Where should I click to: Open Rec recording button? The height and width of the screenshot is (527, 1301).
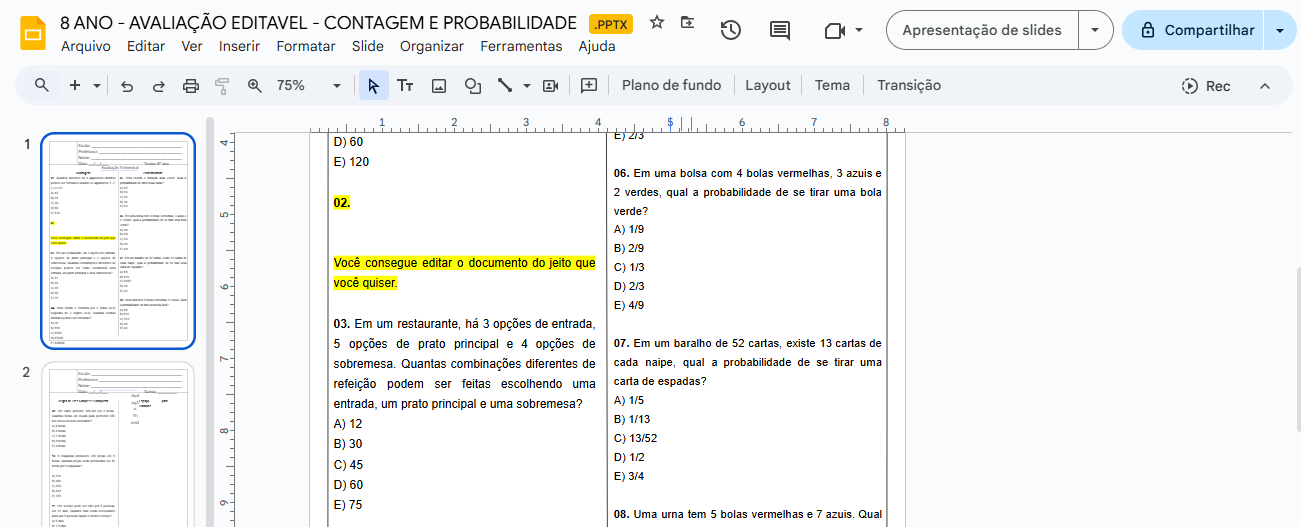pyautogui.click(x=1206, y=86)
